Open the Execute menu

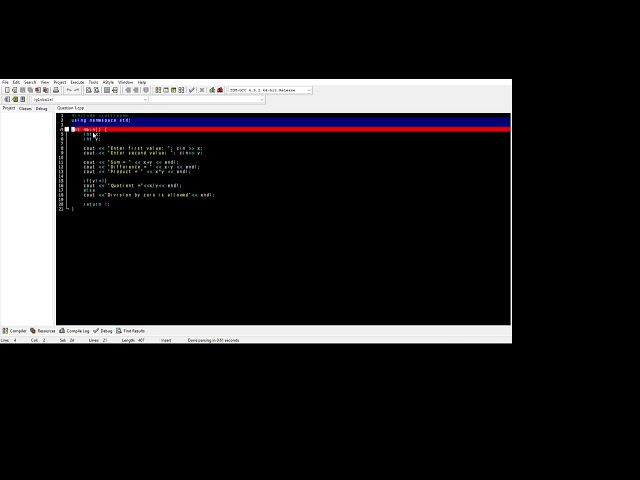pyautogui.click(x=77, y=82)
